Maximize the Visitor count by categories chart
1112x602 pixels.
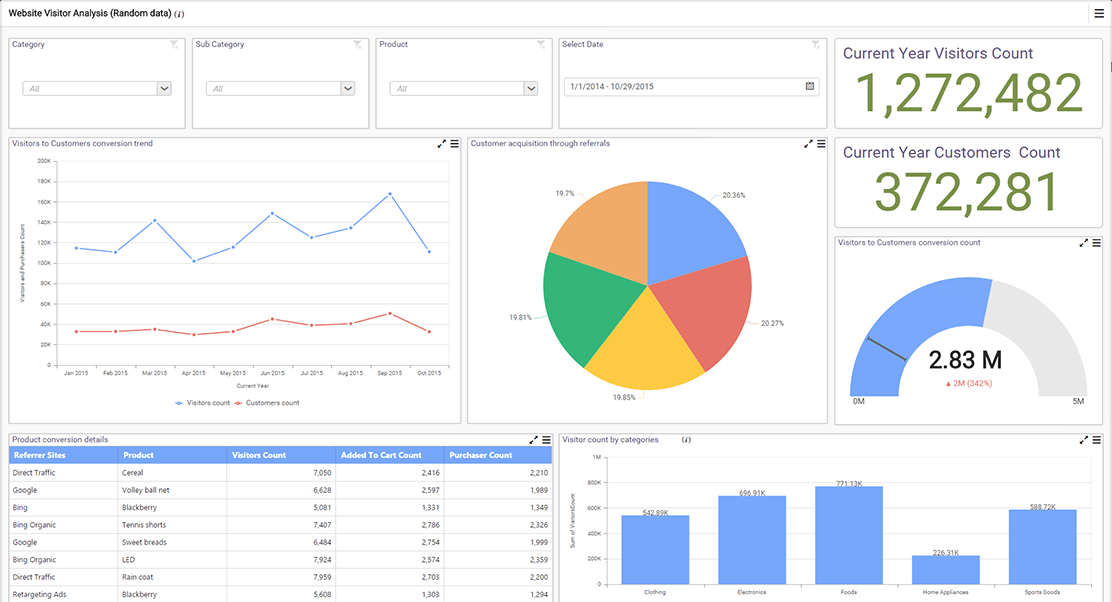coord(1084,439)
